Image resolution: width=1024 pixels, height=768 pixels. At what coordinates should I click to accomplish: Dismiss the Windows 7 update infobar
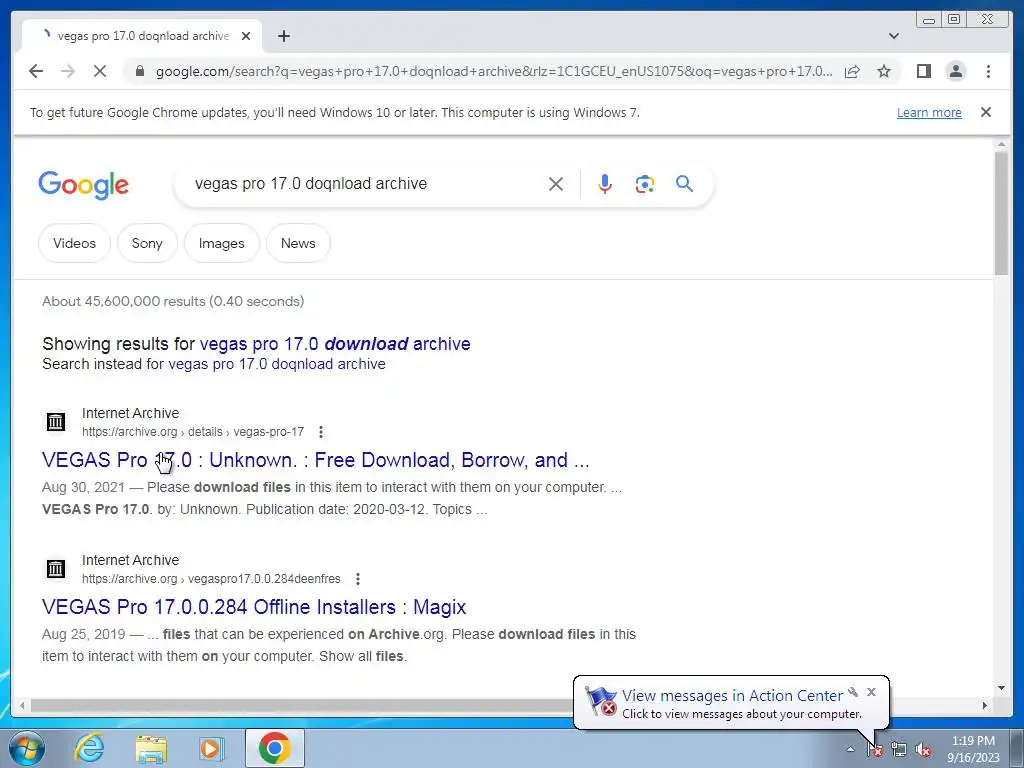click(x=985, y=112)
